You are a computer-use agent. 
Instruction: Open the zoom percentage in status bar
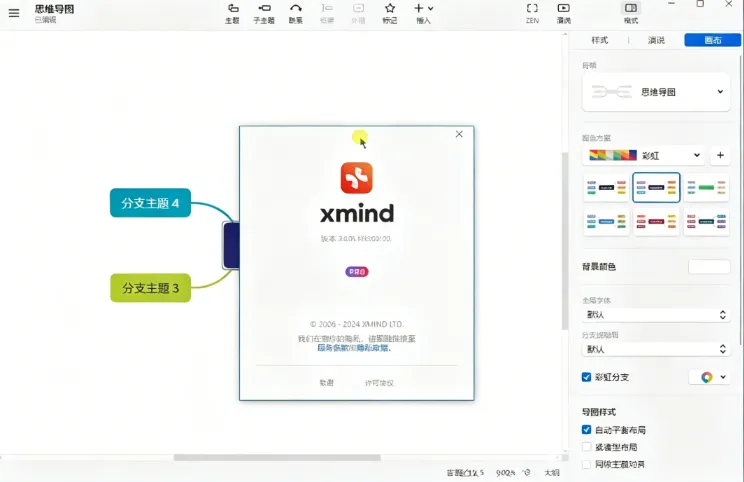[506, 473]
